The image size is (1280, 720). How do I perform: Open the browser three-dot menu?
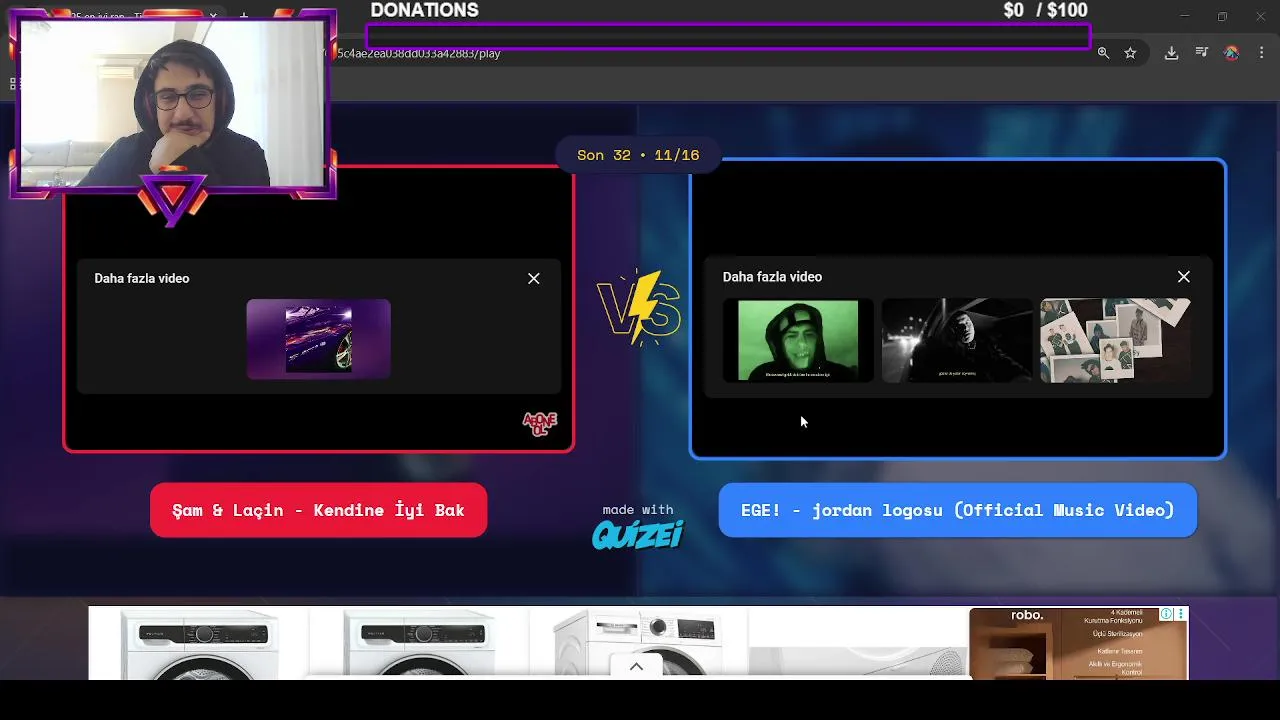coord(1261,53)
